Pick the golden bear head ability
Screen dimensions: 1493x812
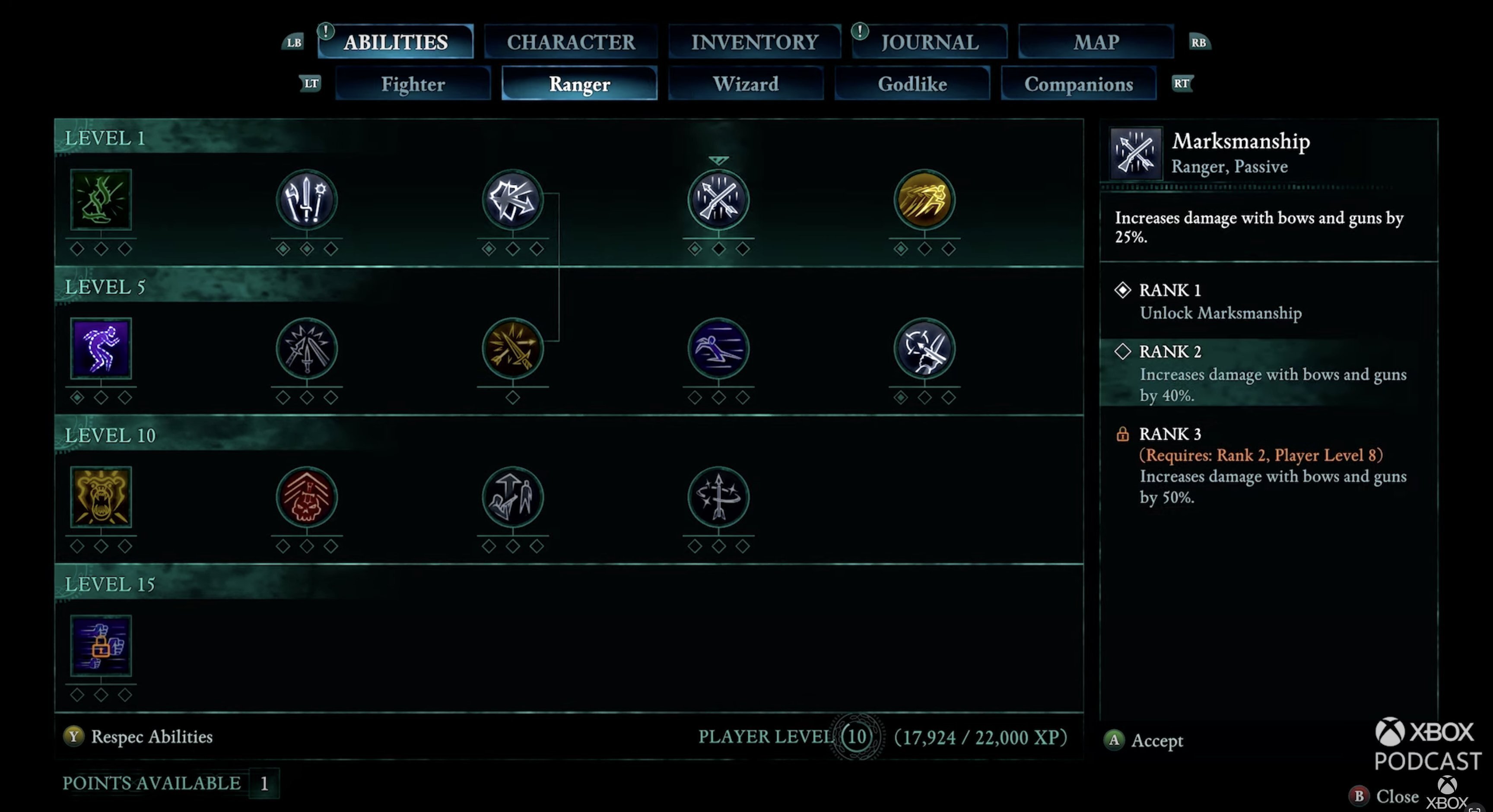[x=101, y=497]
